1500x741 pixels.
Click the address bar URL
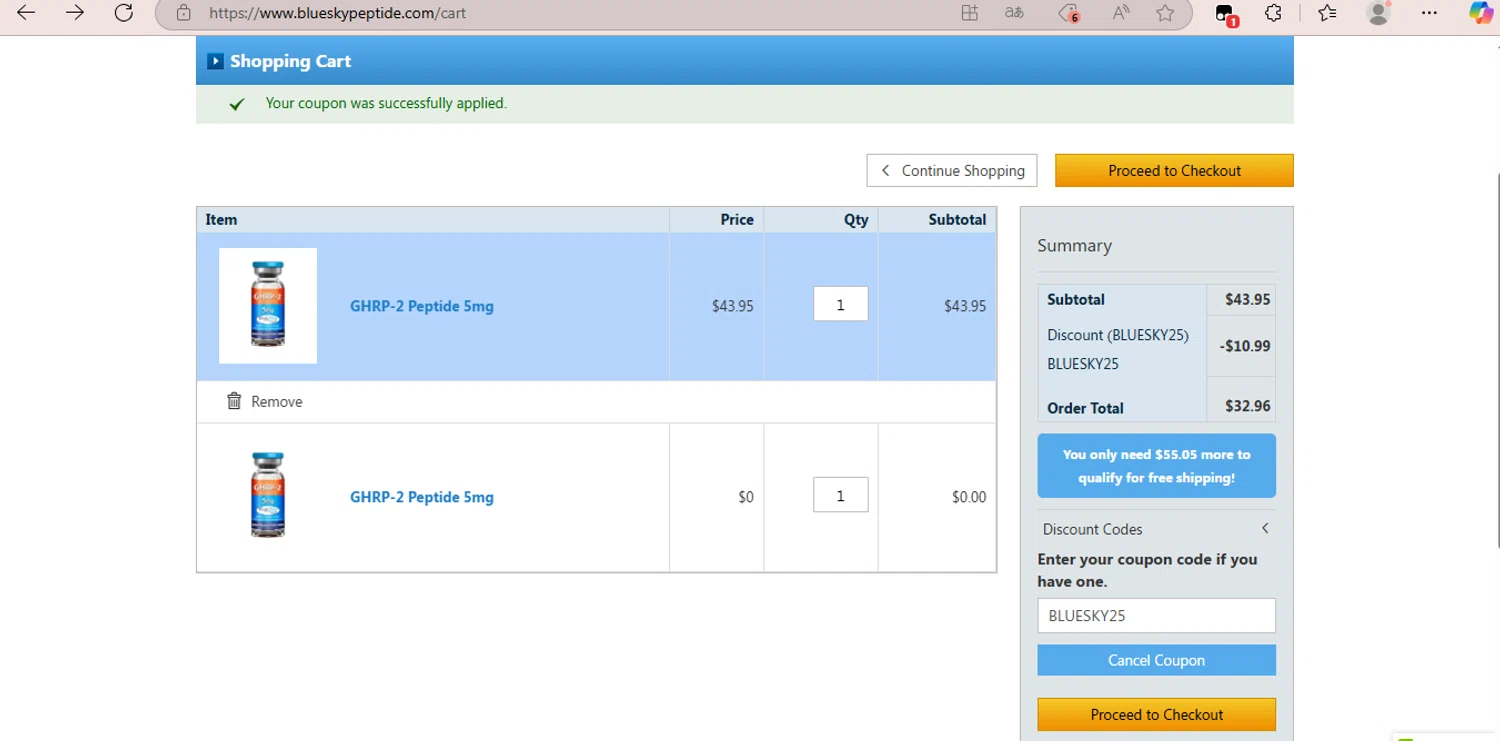(337, 13)
